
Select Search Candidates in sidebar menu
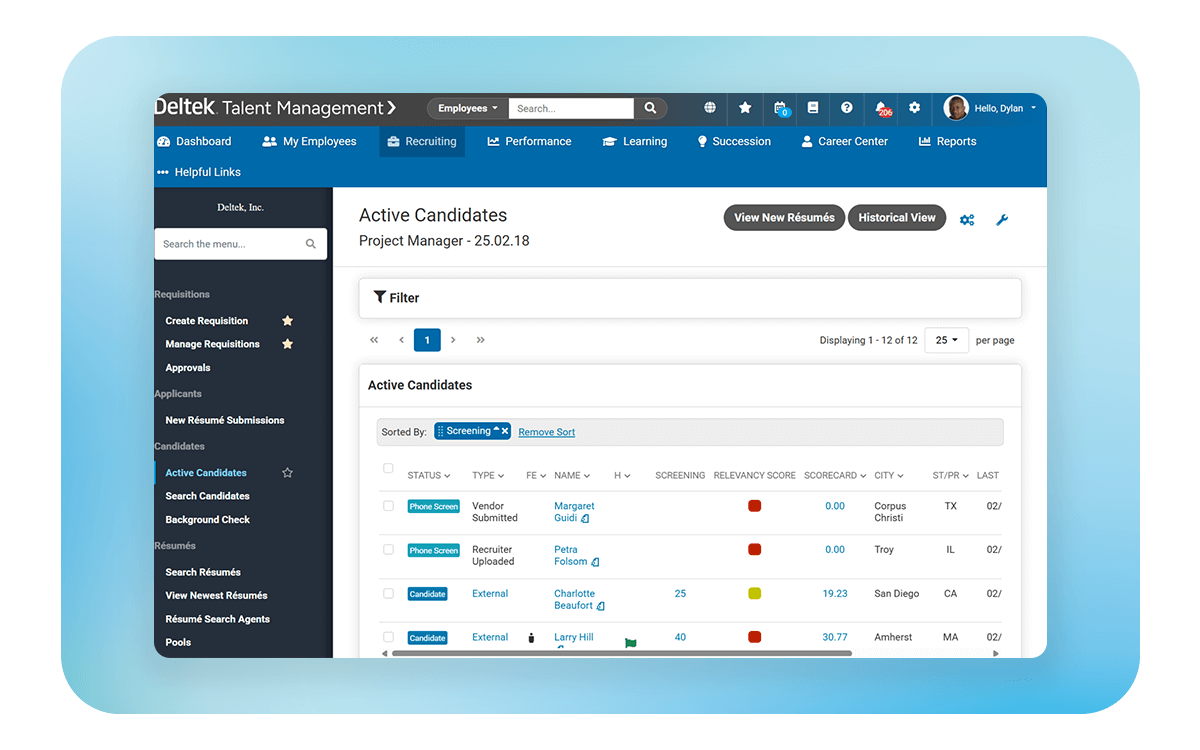click(207, 496)
